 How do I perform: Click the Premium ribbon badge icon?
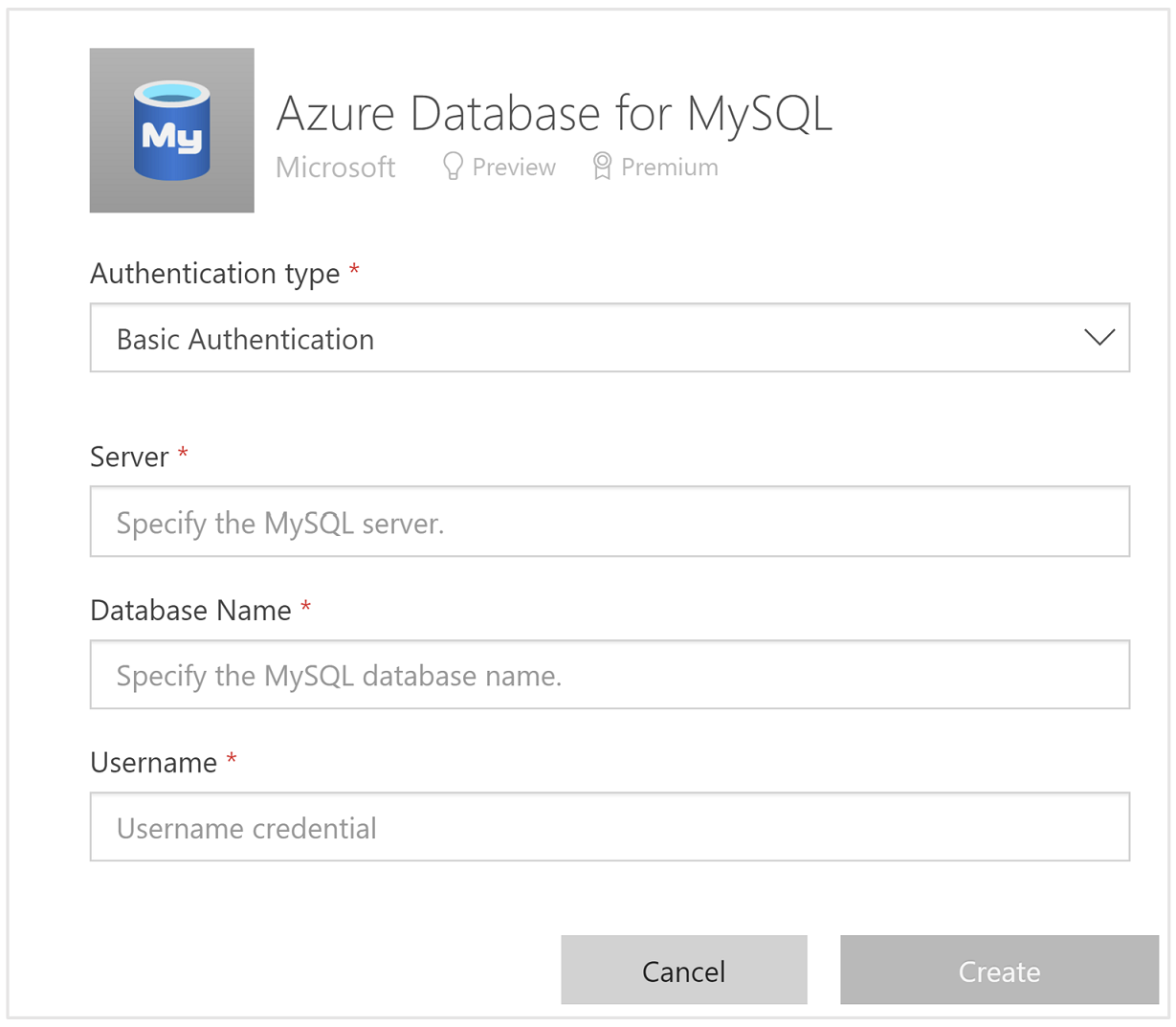coord(602,167)
